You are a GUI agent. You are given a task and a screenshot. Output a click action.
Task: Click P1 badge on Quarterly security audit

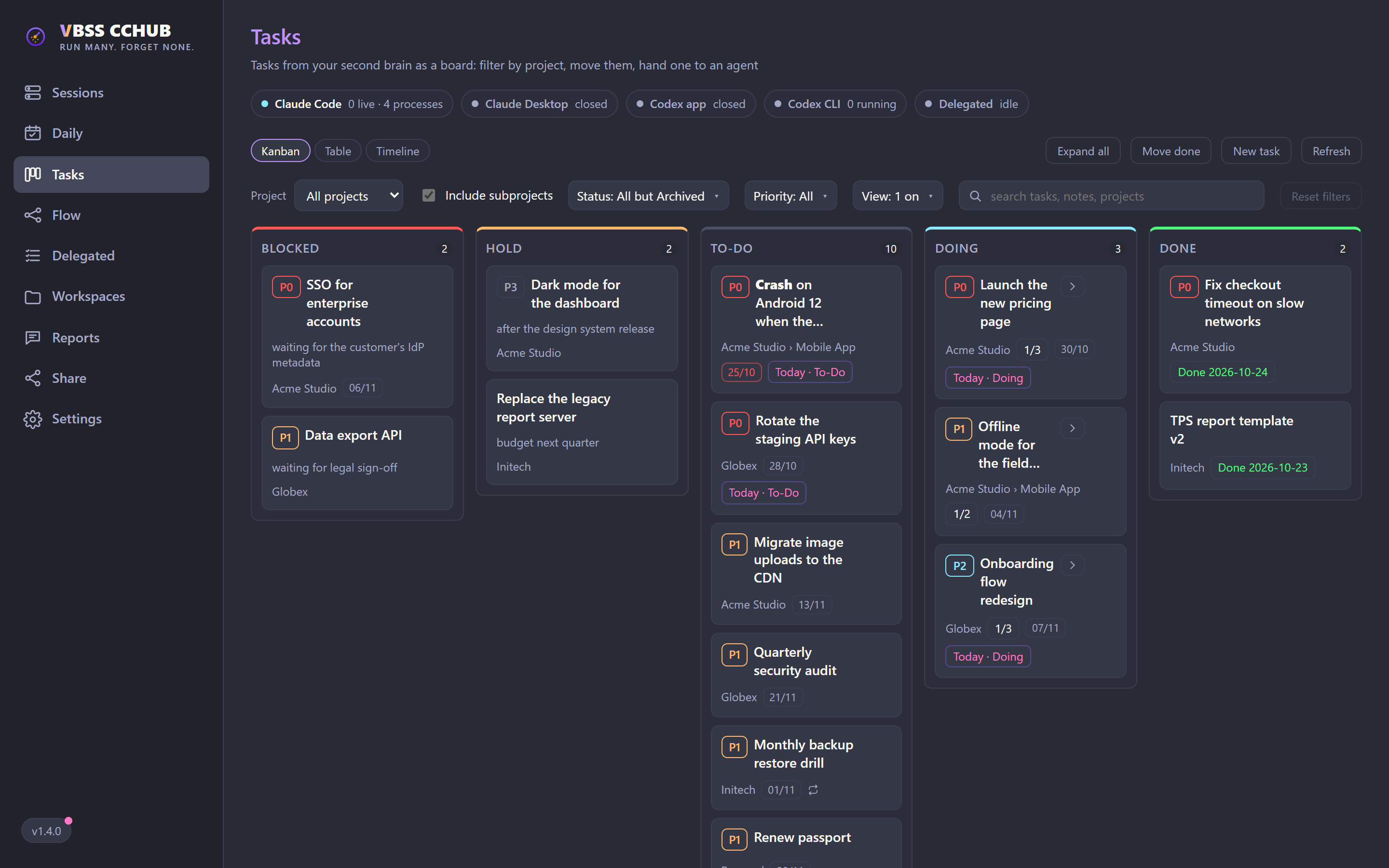pos(735,654)
